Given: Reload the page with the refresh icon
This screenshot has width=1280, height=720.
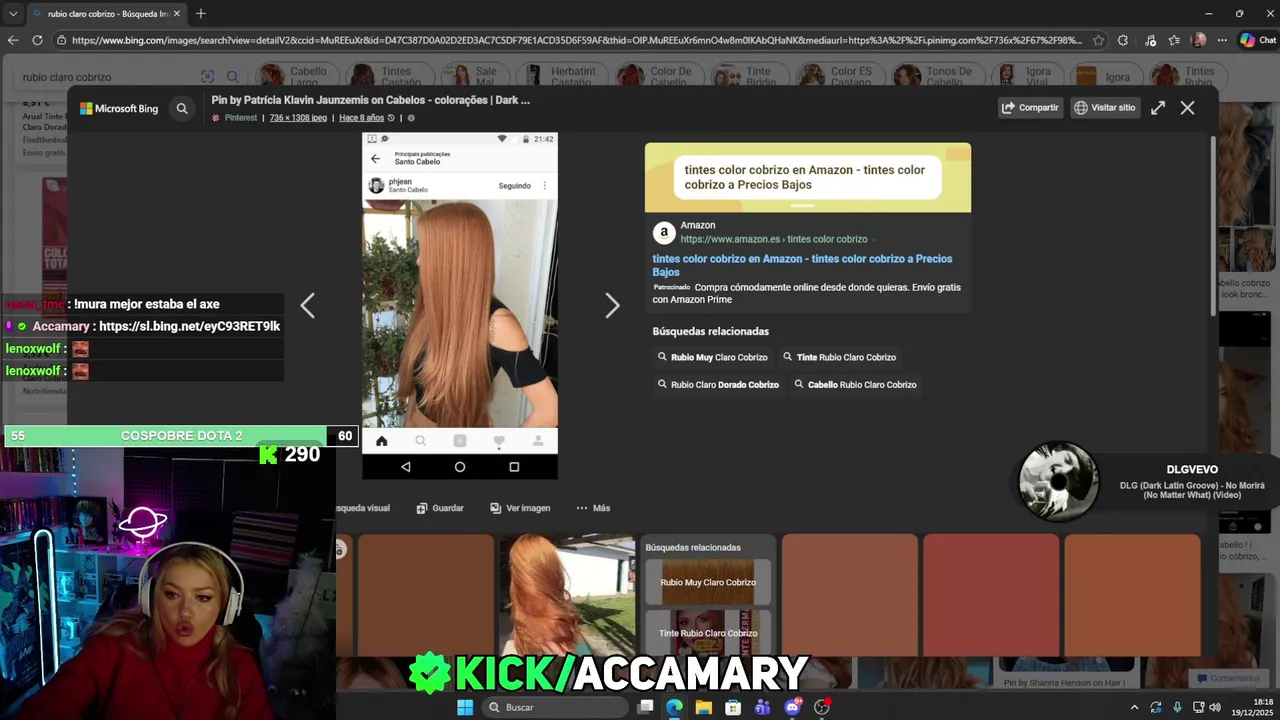Looking at the screenshot, I should (37, 40).
